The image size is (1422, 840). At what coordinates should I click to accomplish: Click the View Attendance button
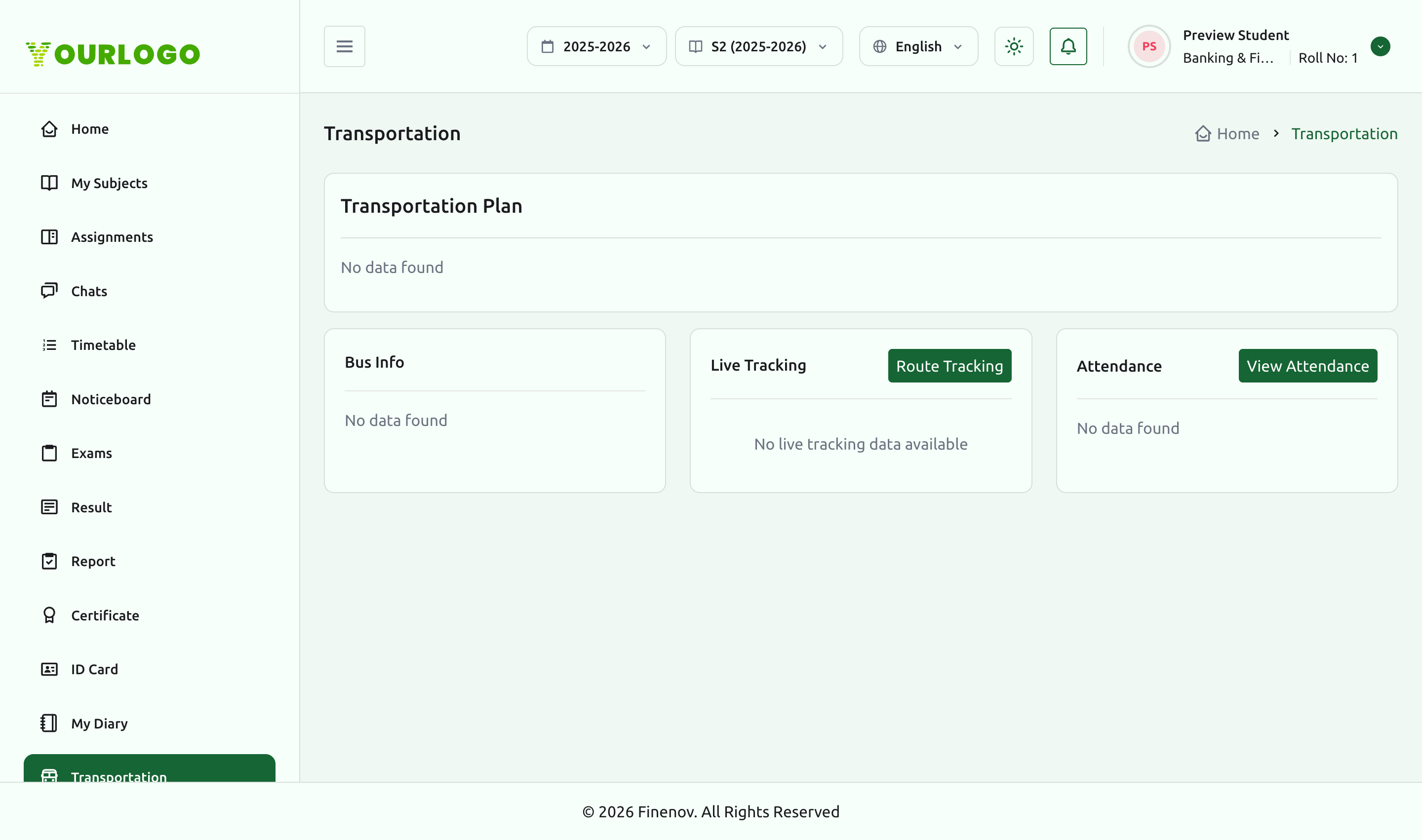coord(1307,366)
